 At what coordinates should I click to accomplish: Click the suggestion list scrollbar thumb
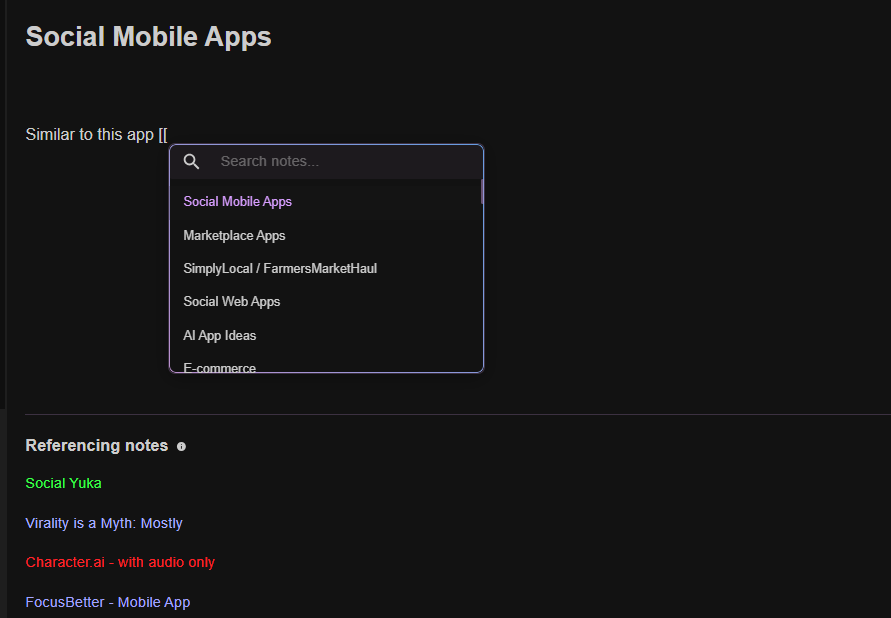pyautogui.click(x=482, y=192)
